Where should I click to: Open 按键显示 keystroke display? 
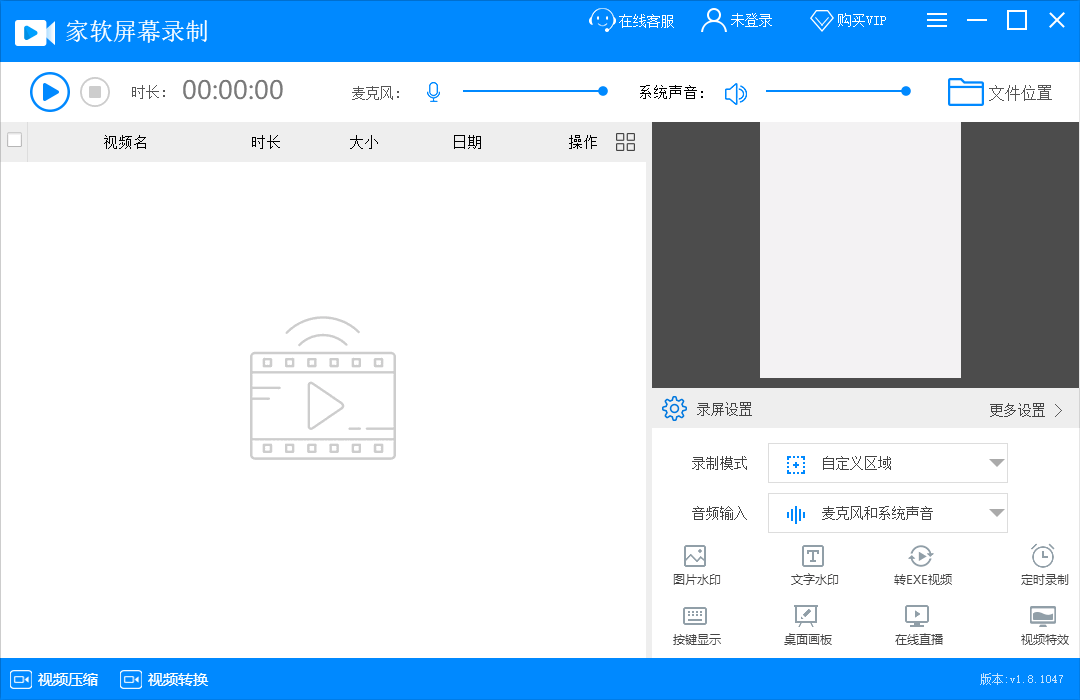coord(696,626)
